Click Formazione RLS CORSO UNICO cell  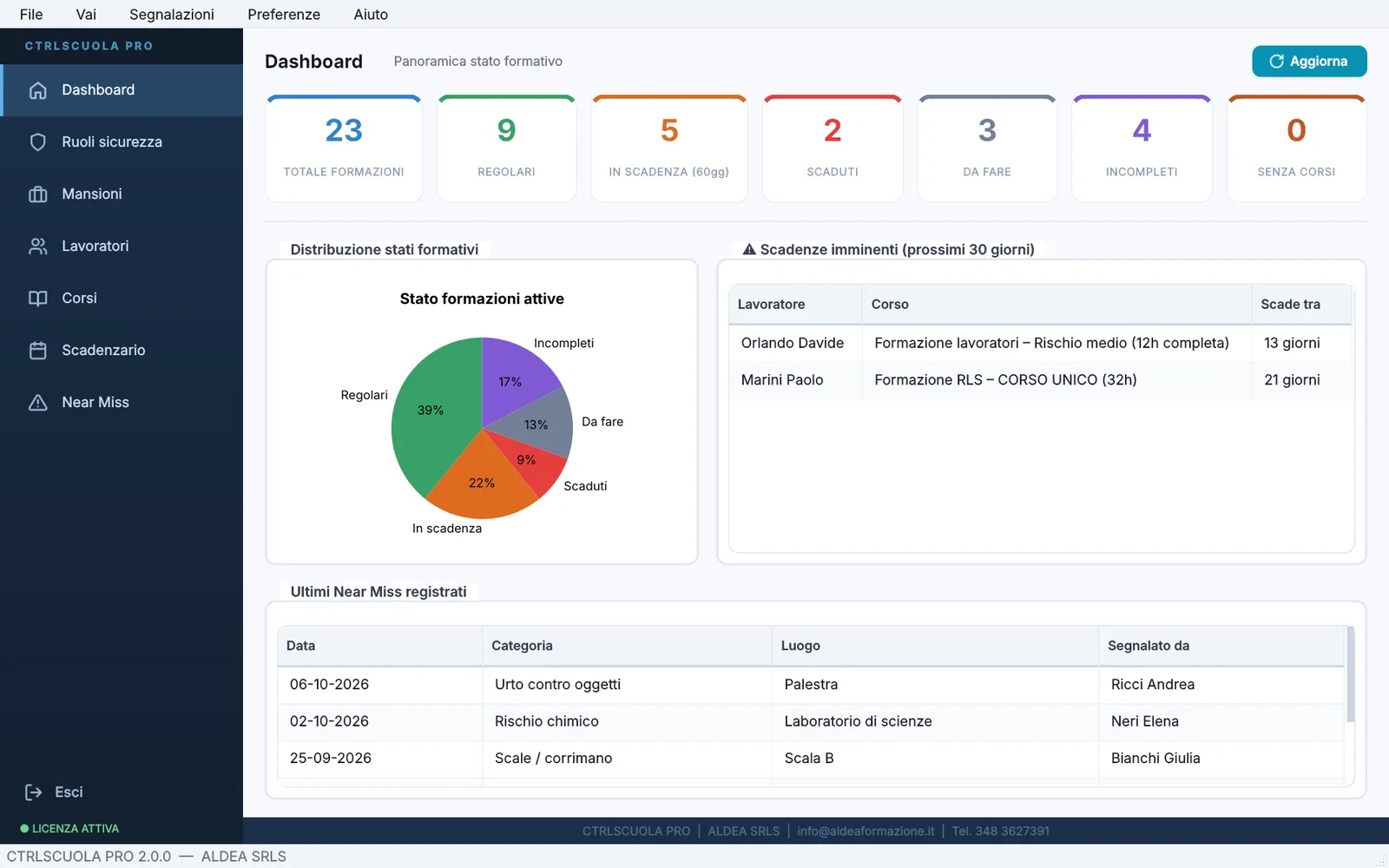pos(1057,379)
